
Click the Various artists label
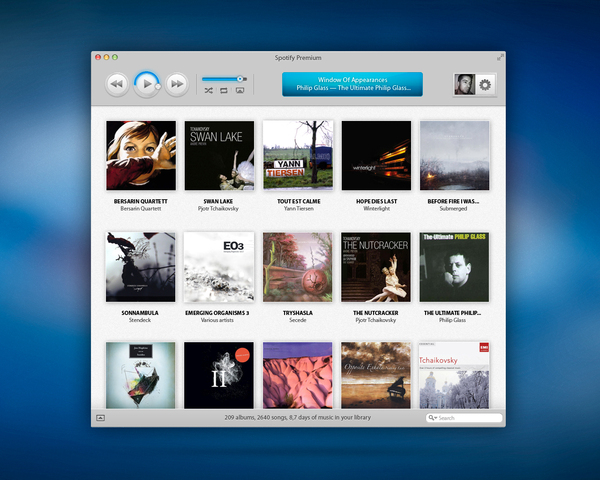[217, 320]
